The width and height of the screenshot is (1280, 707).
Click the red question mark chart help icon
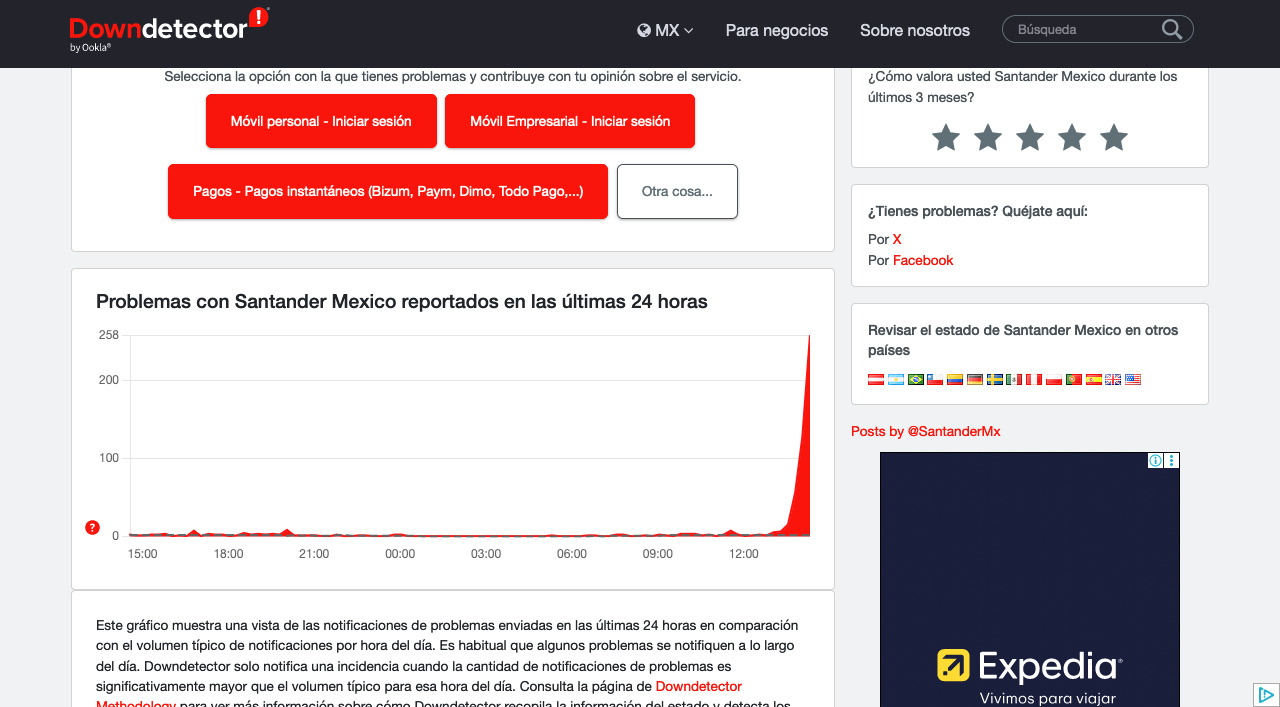(x=93, y=527)
